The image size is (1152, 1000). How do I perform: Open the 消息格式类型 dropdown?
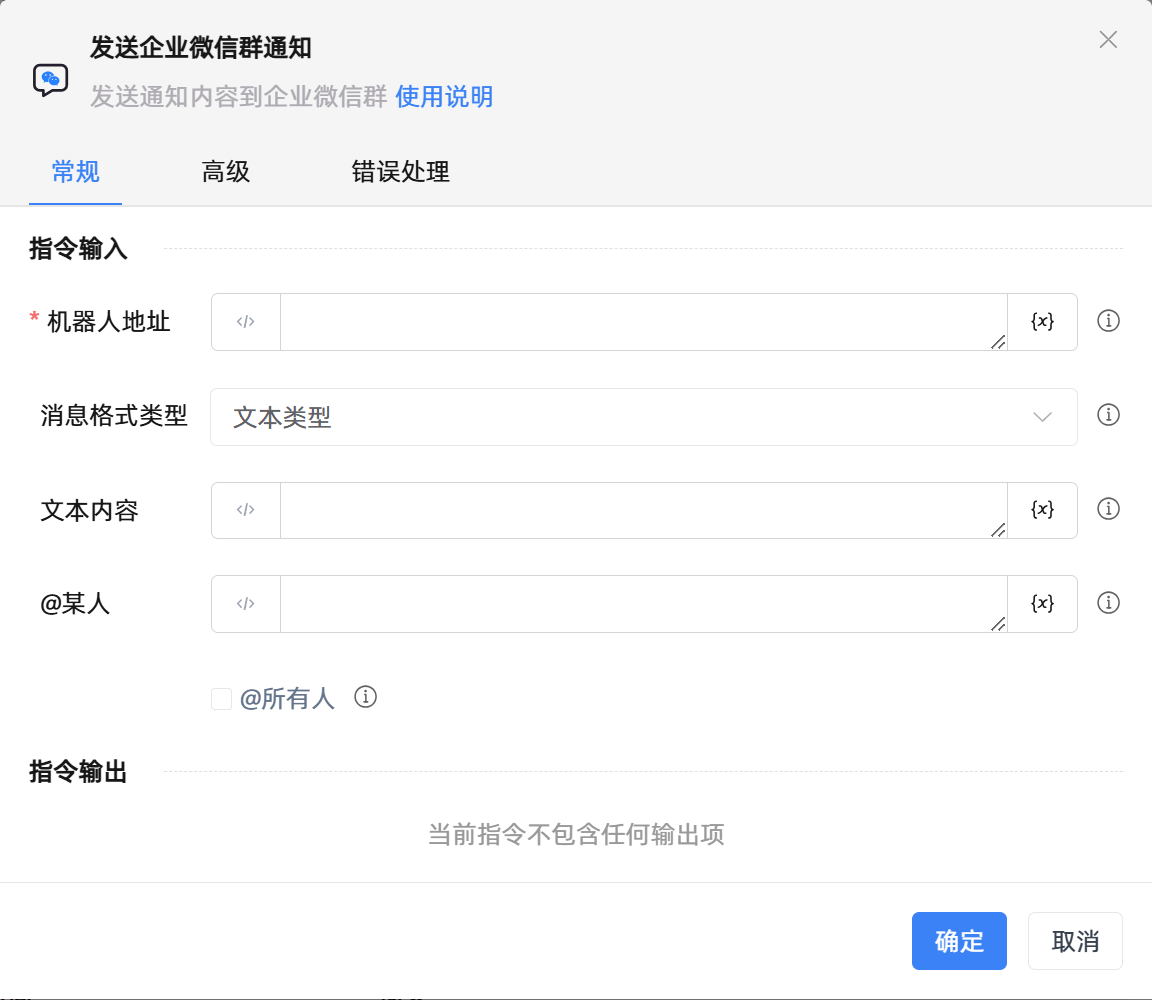coord(644,417)
